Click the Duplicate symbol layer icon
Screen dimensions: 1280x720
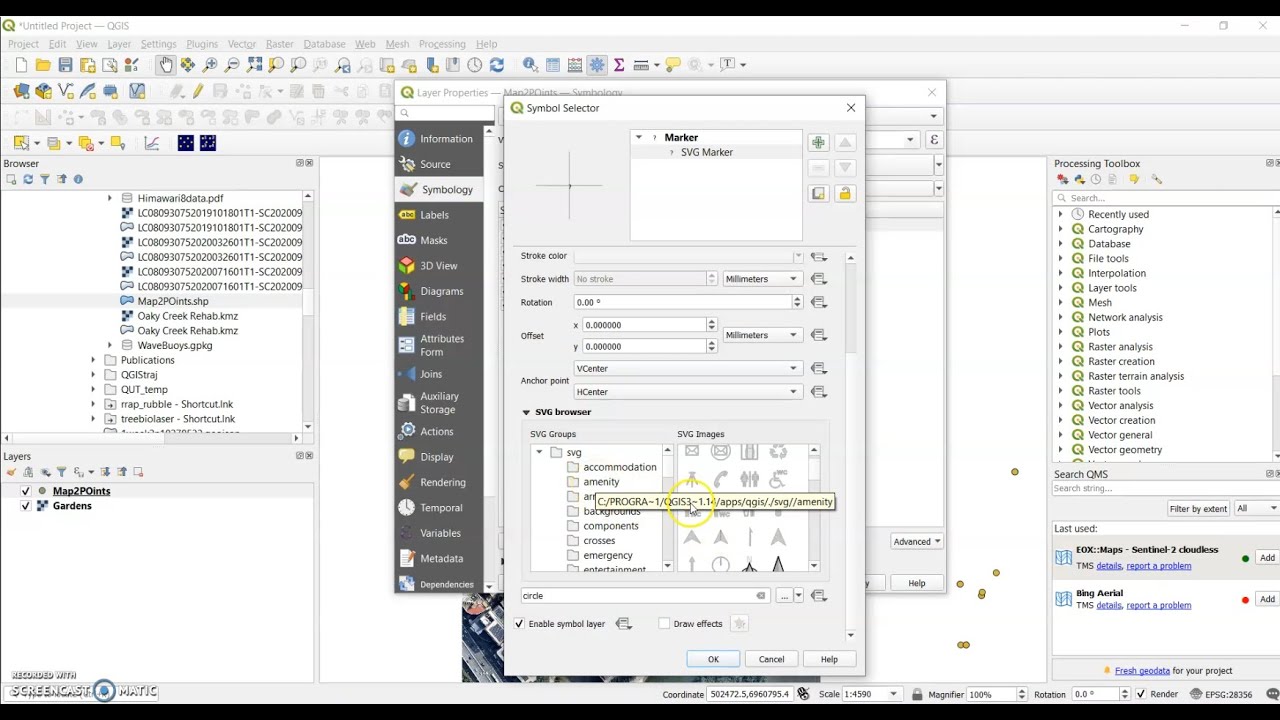pyautogui.click(x=818, y=194)
